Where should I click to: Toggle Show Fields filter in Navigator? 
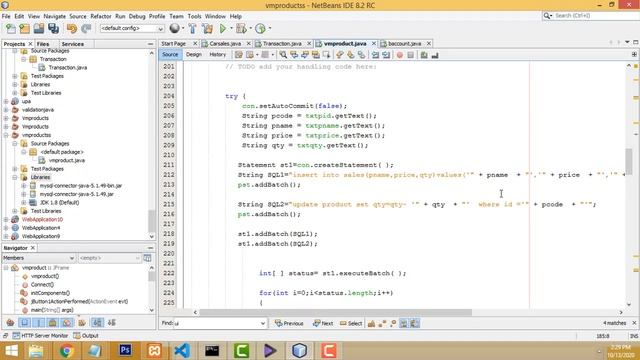24,323
